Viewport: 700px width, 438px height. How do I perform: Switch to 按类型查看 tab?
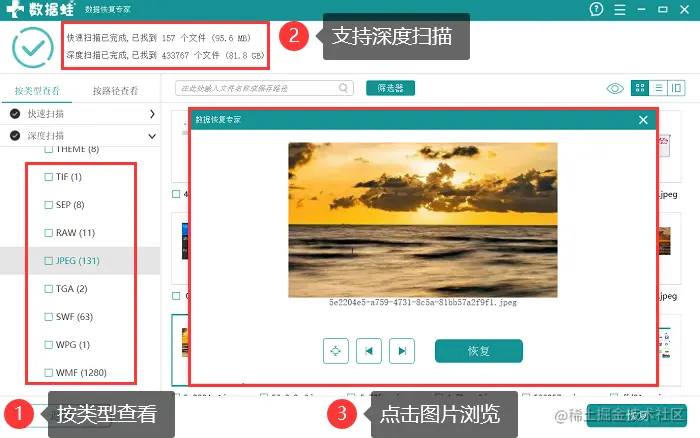[x=37, y=91]
